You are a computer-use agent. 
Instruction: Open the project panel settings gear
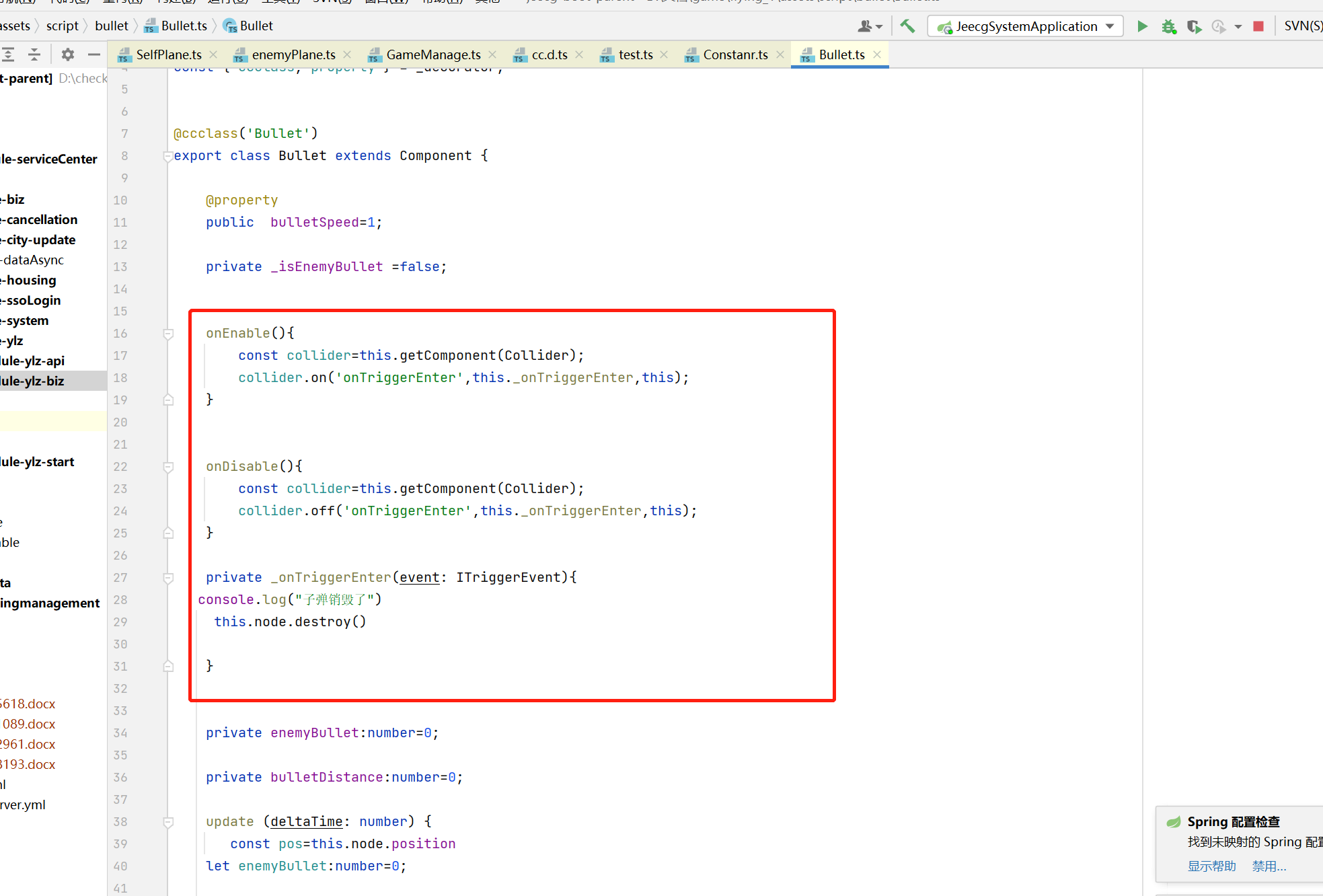(67, 54)
